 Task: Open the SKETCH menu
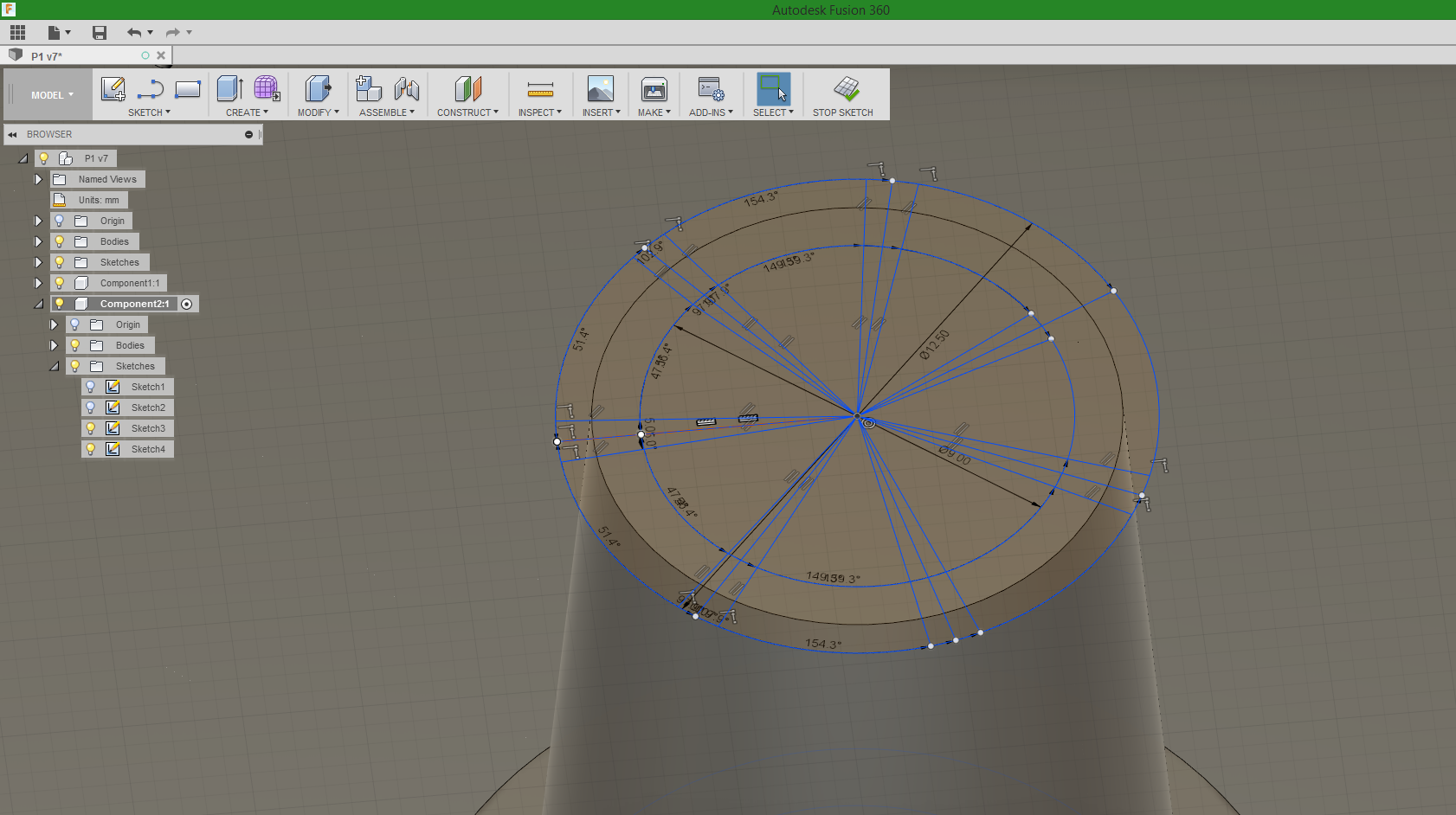point(149,112)
